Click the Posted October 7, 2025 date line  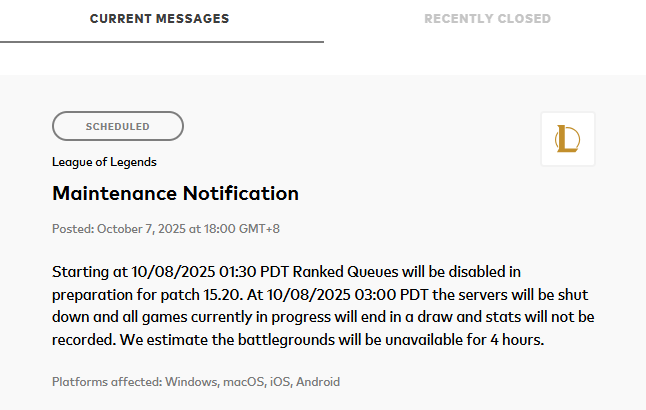166,229
